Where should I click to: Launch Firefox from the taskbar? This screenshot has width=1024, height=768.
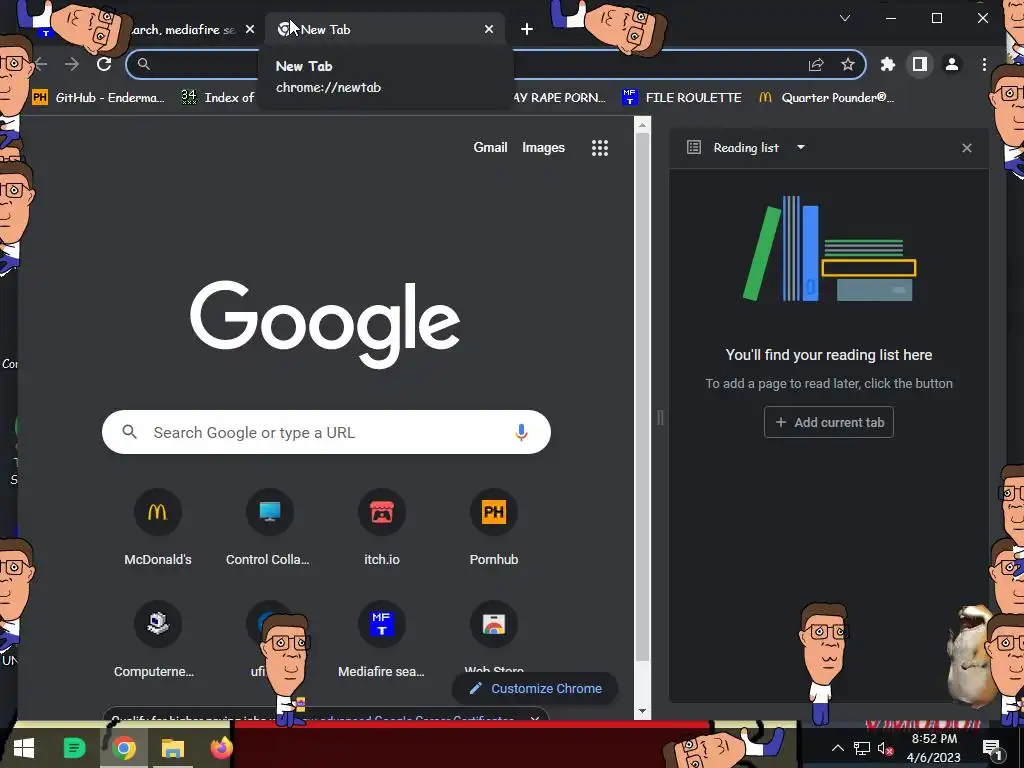[x=221, y=748]
